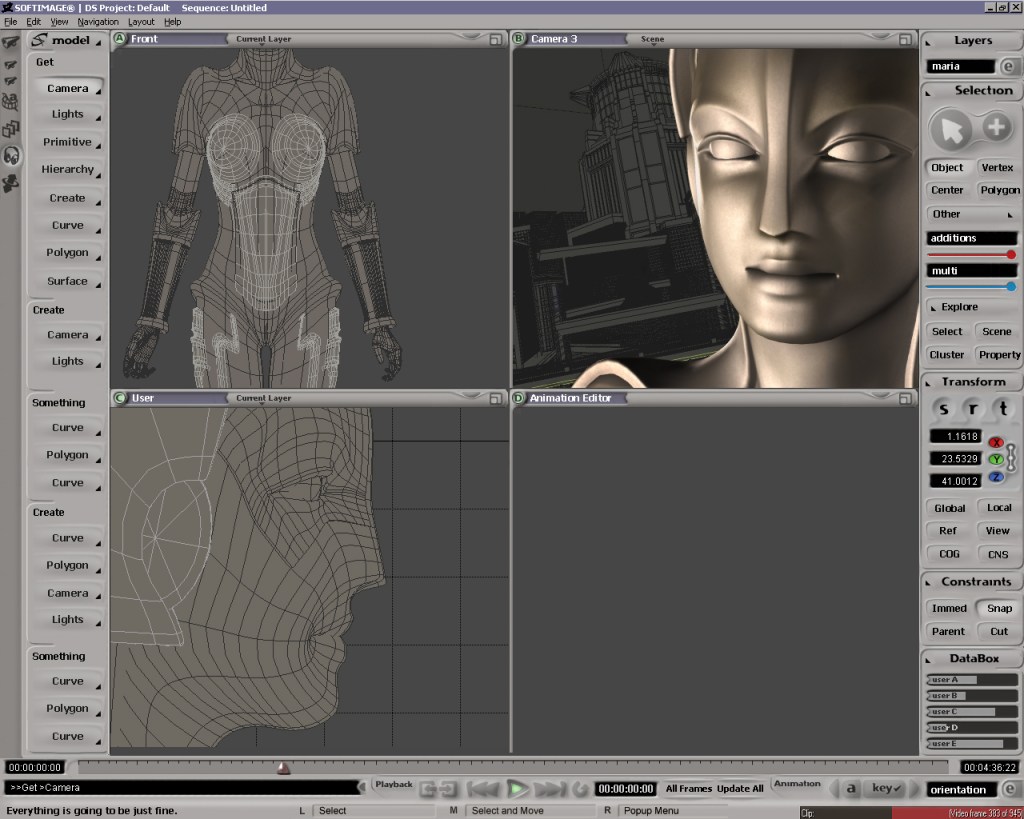This screenshot has width=1024, height=819.
Task: Enable Snap in the Constraints panel
Action: [999, 608]
